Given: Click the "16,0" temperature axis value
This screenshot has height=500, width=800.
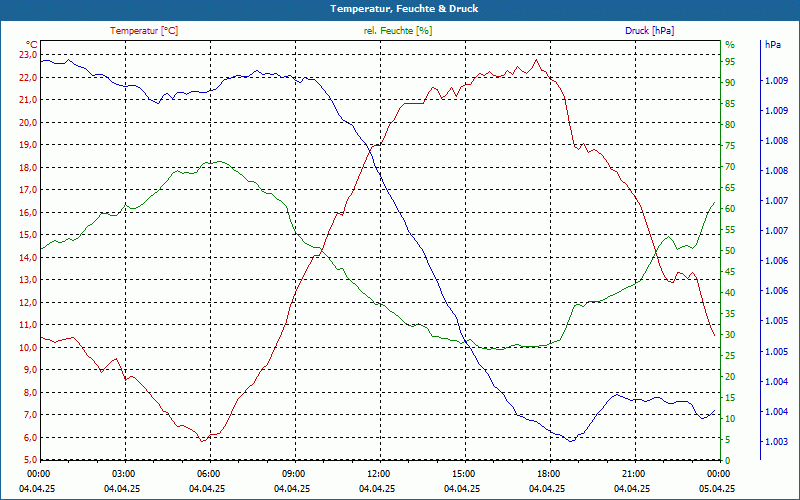Looking at the screenshot, I should point(29,213).
